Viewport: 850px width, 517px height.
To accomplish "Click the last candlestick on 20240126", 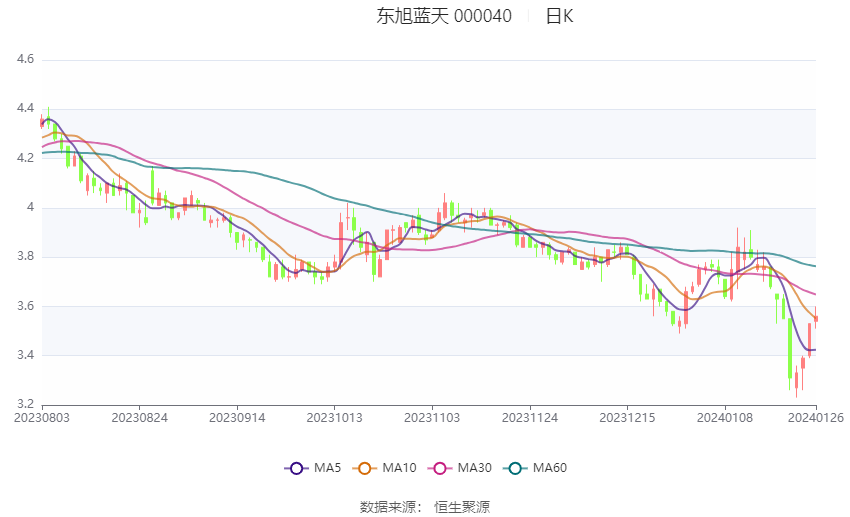I will tap(816, 319).
